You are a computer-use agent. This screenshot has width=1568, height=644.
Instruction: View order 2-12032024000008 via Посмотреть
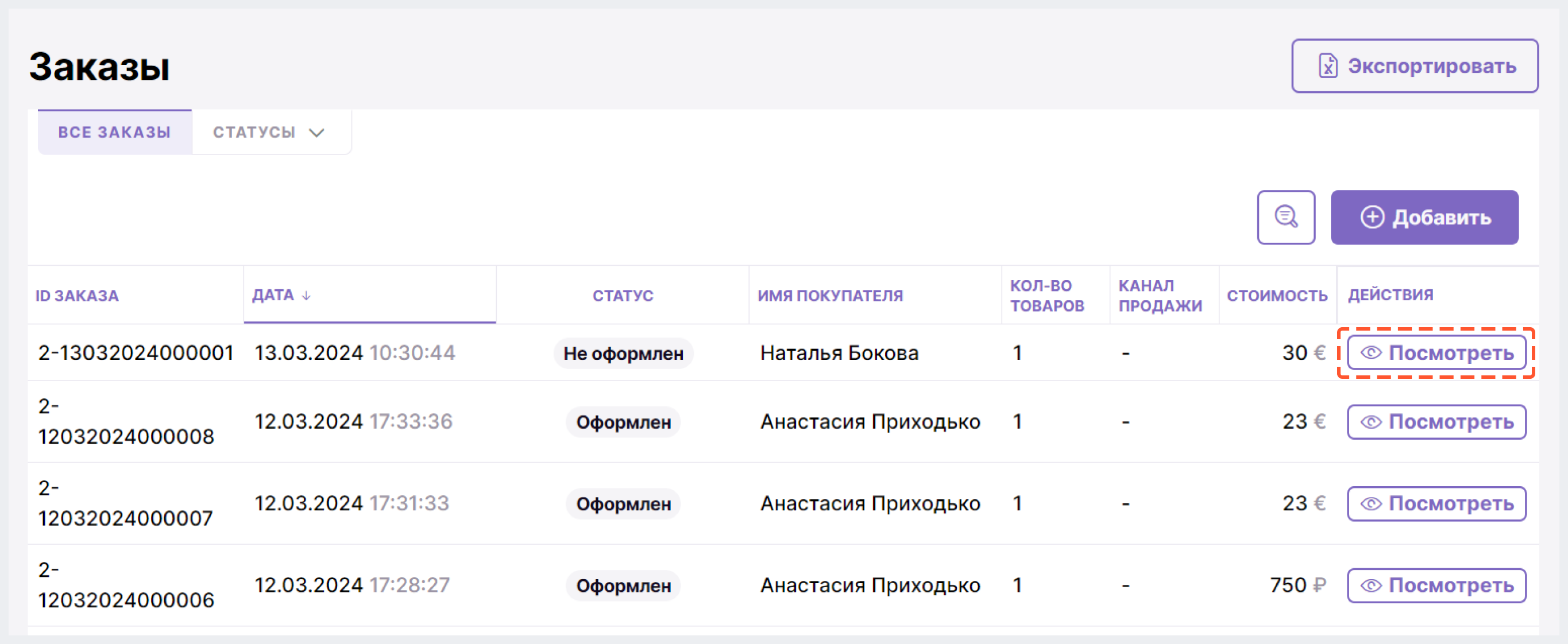click(1436, 421)
